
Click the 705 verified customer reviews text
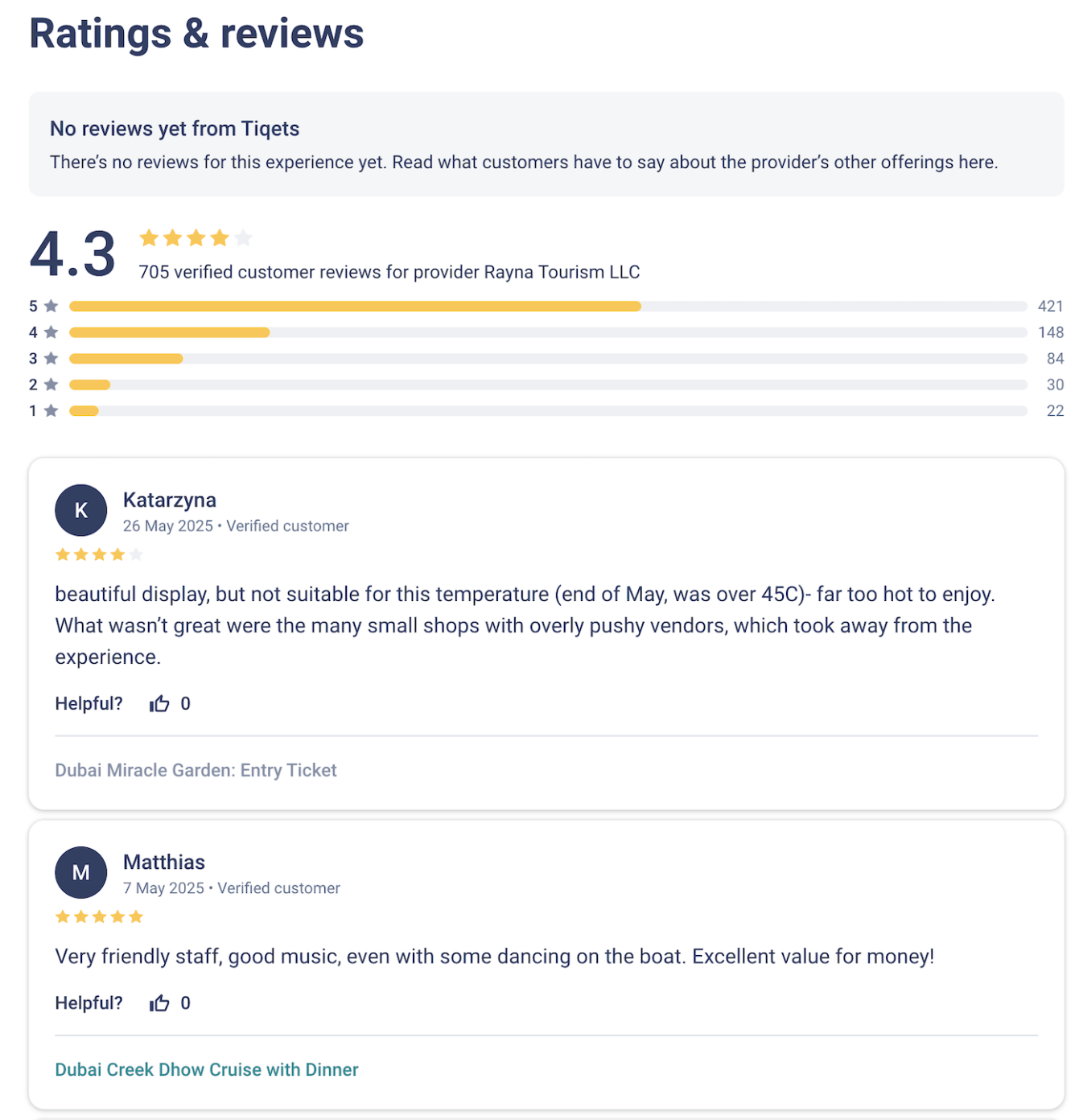coord(389,272)
